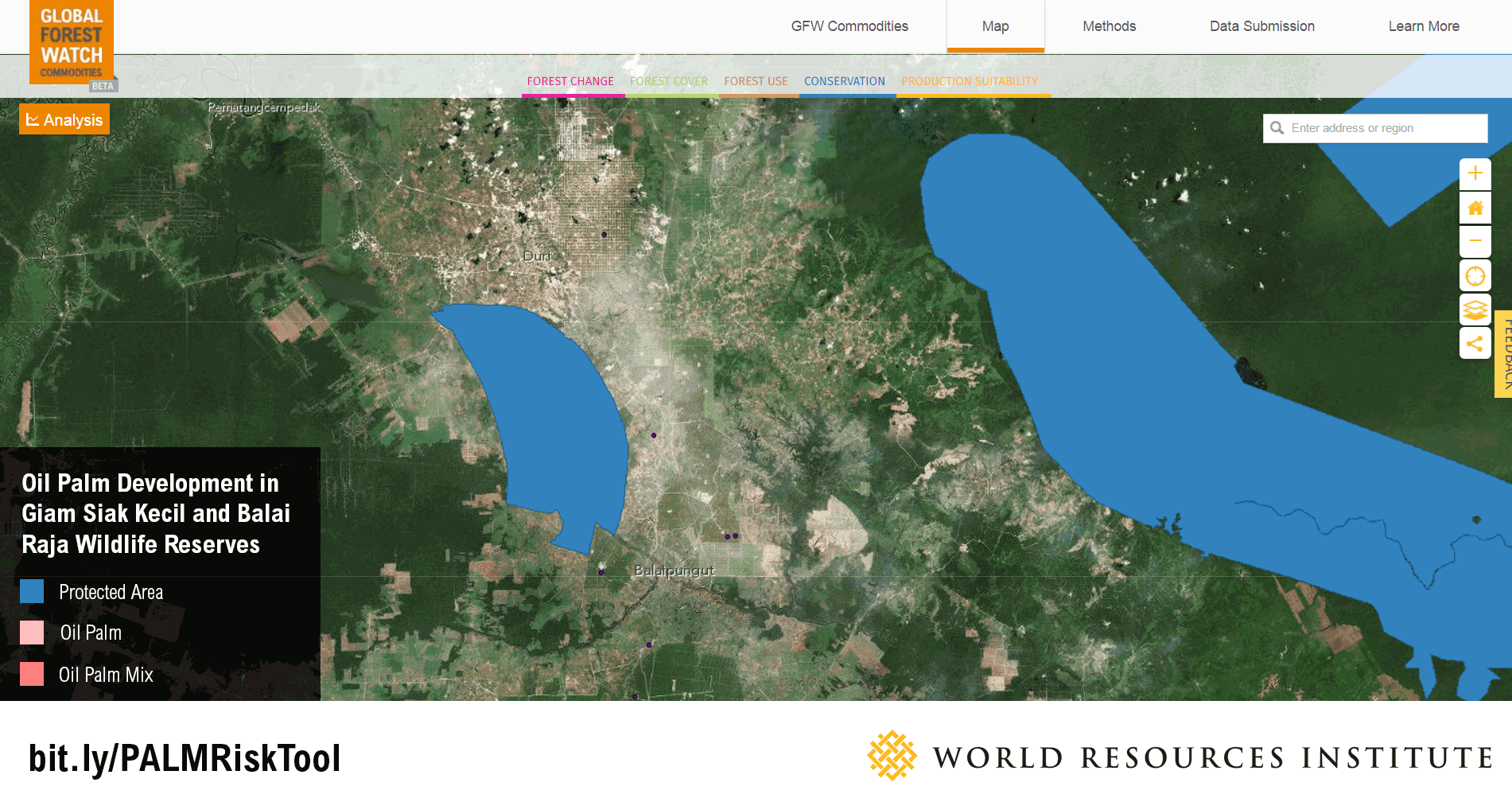
Task: Expand the Production Suitability layer menu
Action: coord(970,81)
